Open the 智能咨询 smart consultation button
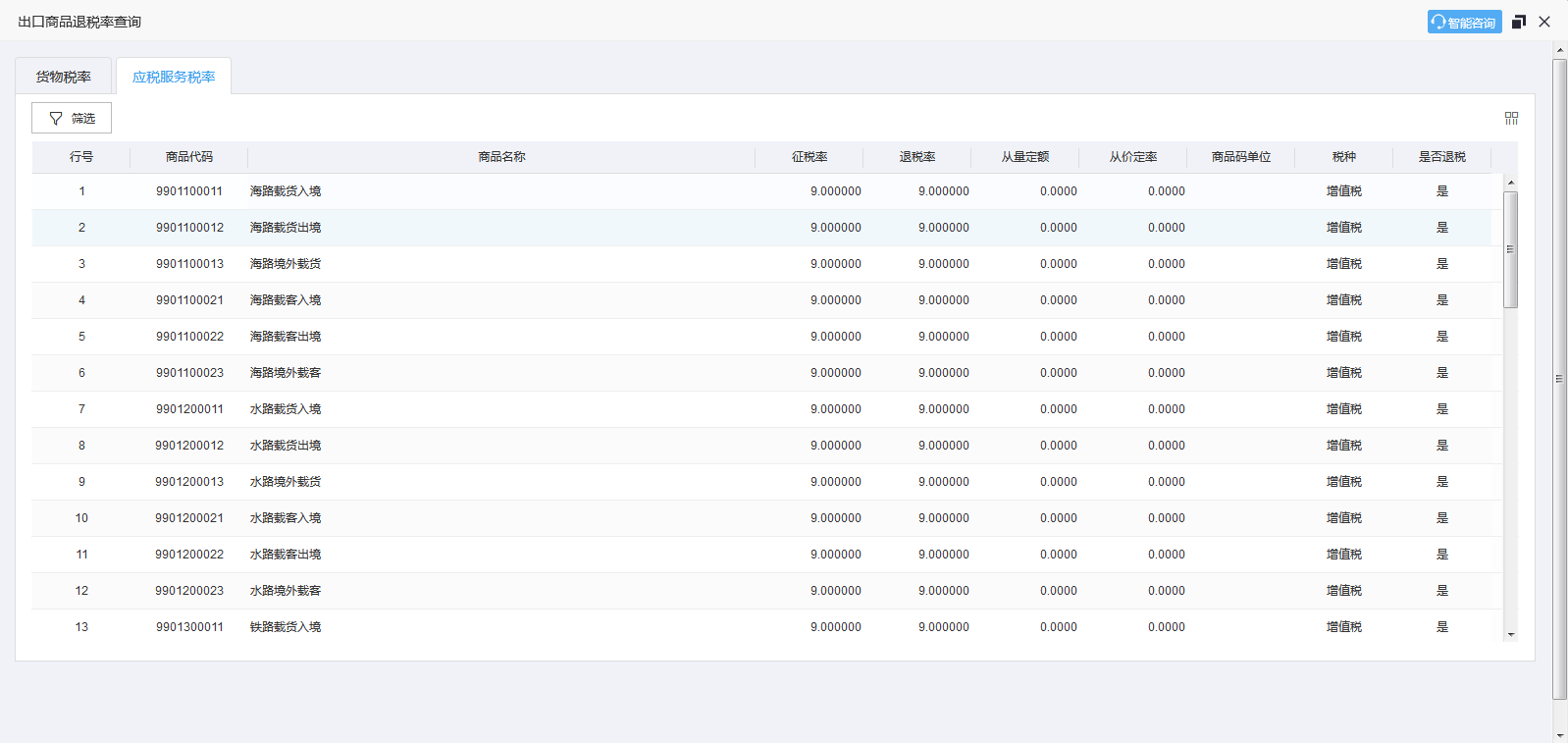 pyautogui.click(x=1463, y=23)
